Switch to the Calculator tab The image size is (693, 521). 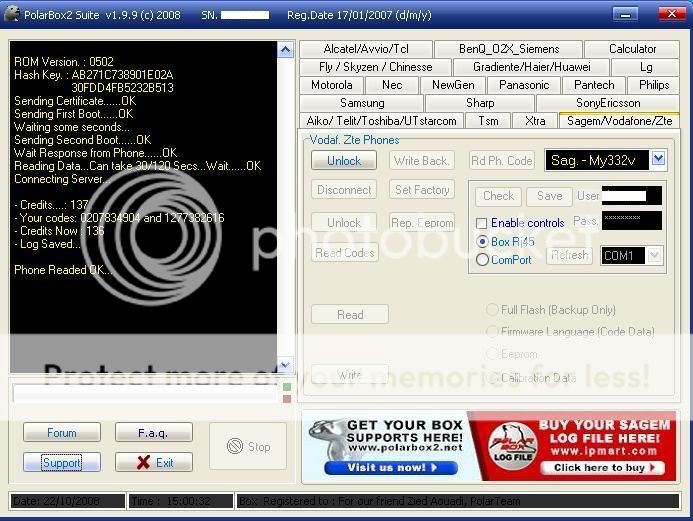(632, 49)
